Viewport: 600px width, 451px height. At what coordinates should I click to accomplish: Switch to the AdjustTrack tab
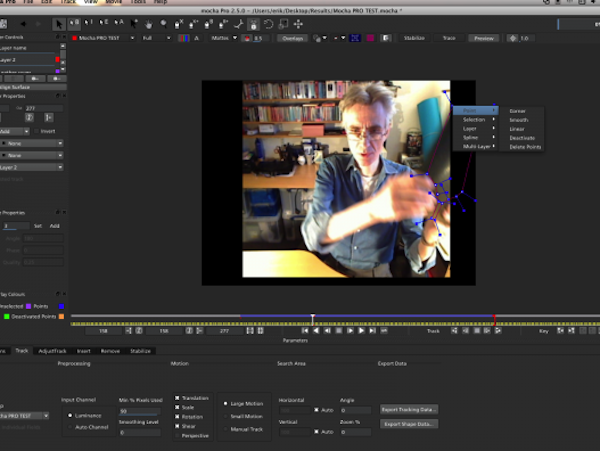coord(52,351)
